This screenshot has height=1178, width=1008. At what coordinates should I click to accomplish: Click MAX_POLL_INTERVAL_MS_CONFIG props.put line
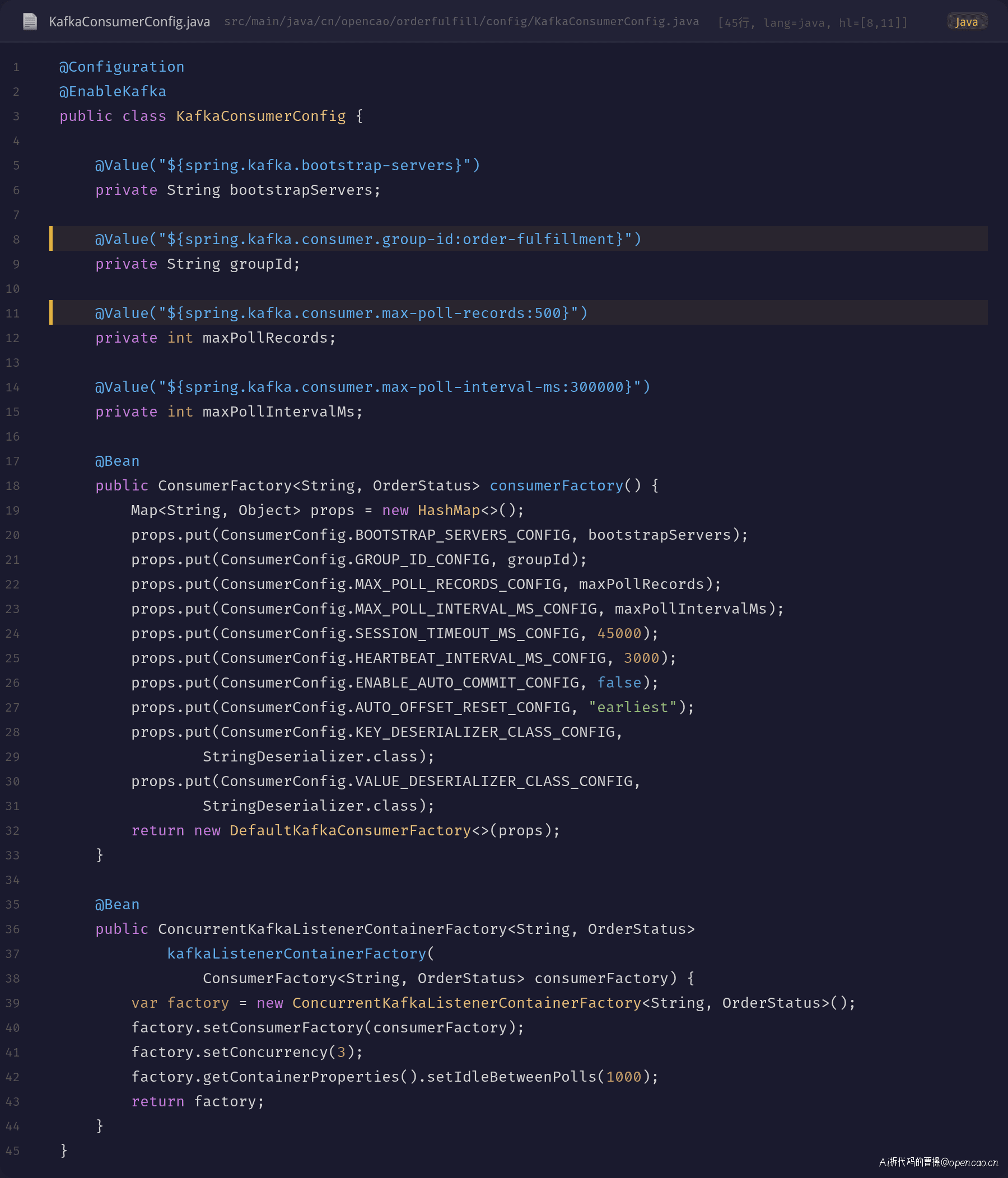tap(457, 609)
